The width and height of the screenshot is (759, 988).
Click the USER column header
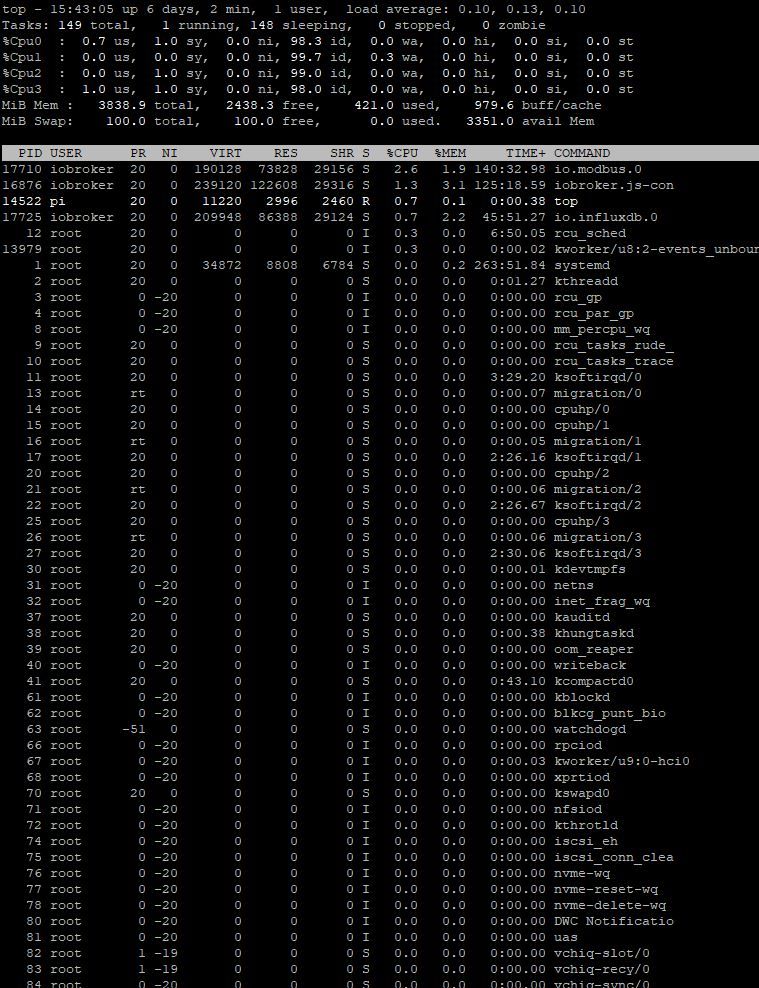coord(66,153)
